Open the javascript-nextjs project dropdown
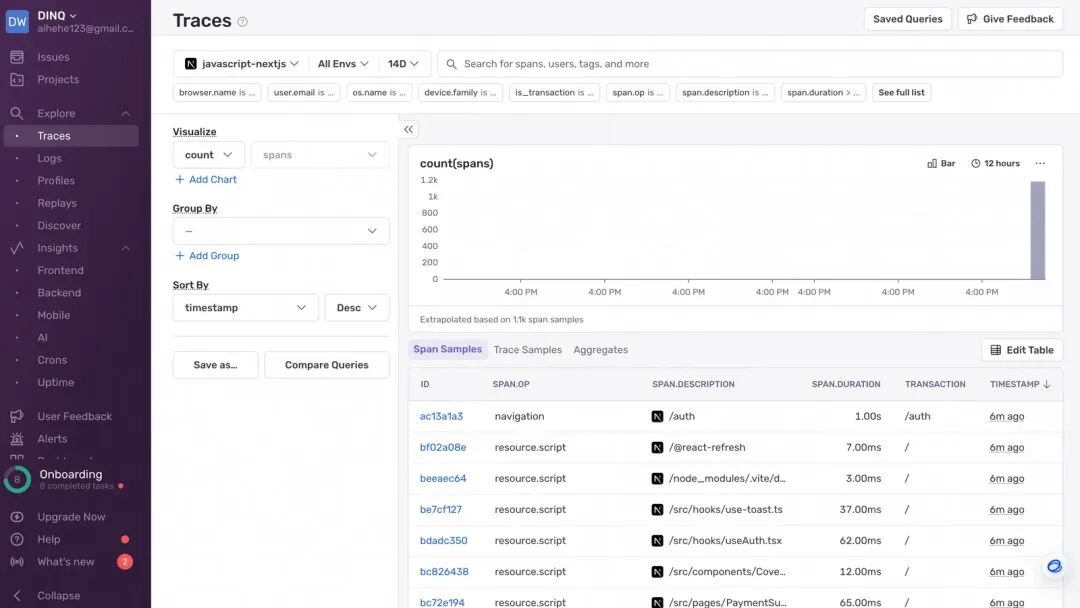The image size is (1080, 608). [241, 63]
